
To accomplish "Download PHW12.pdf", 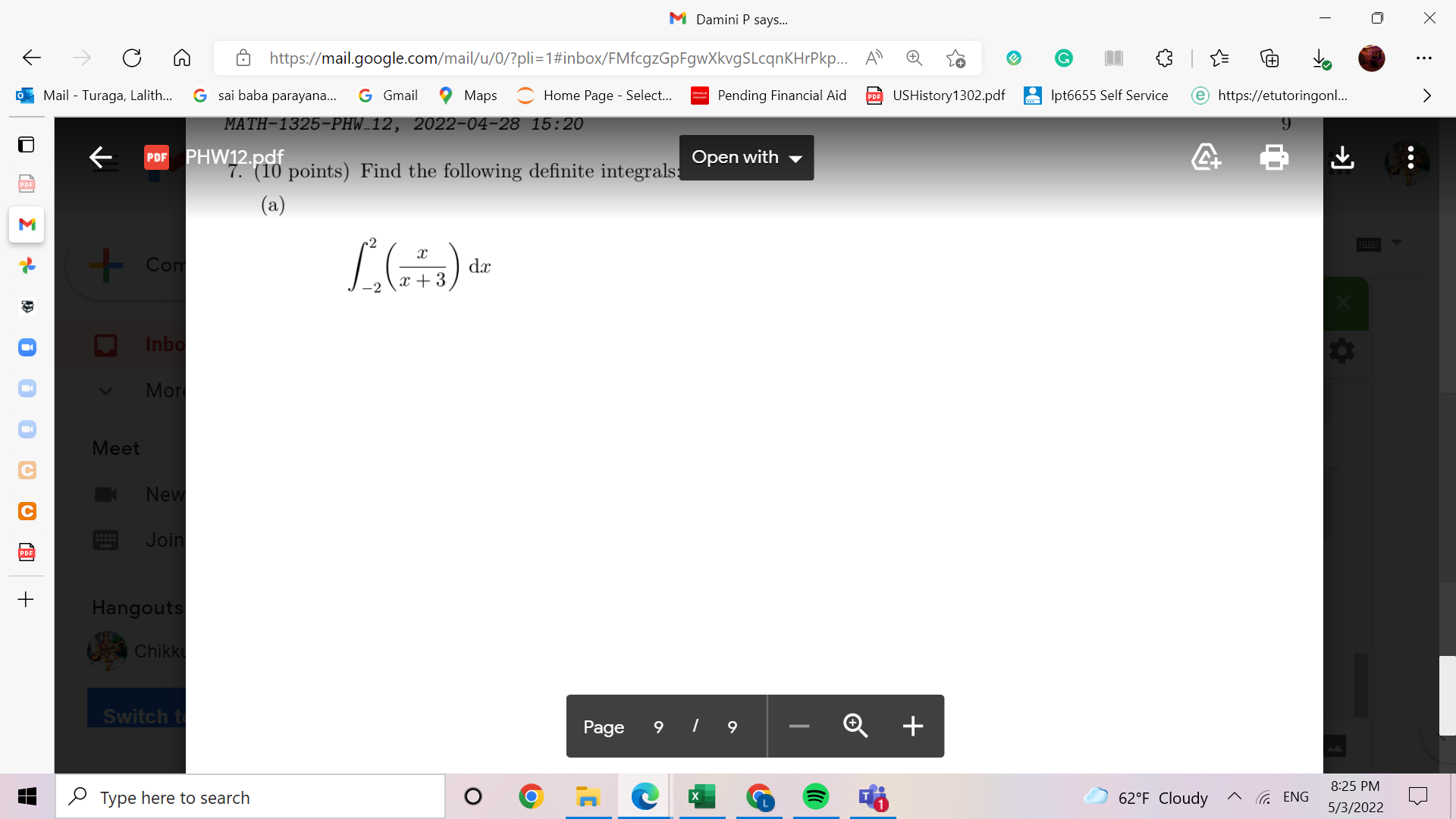I will [x=1342, y=157].
